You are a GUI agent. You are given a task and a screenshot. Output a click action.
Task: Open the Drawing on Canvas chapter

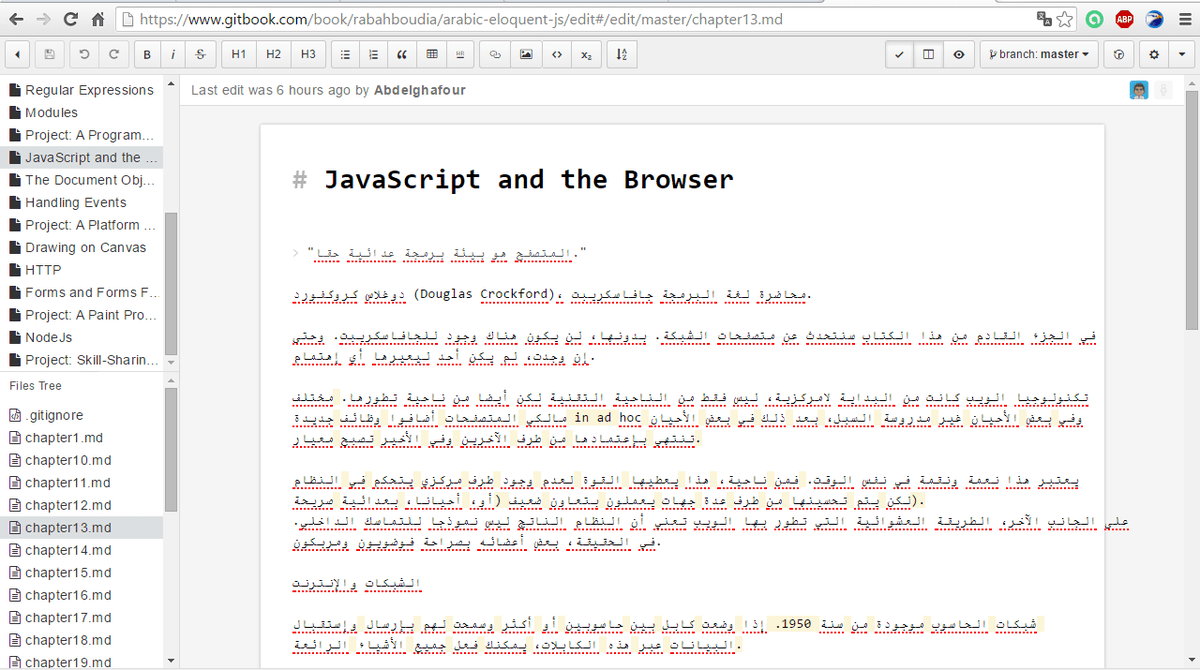[82, 248]
